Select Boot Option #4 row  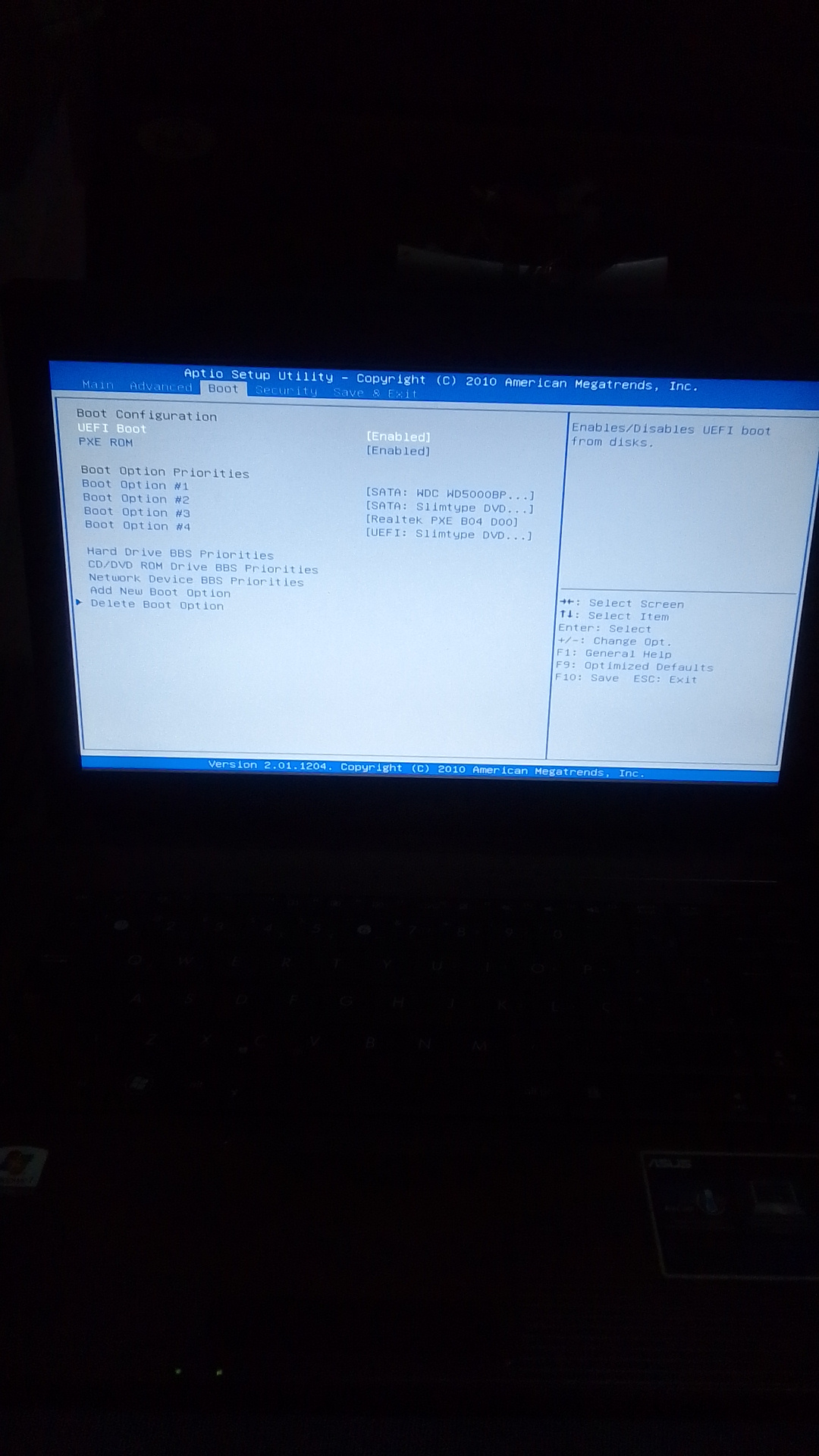pyautogui.click(x=137, y=526)
